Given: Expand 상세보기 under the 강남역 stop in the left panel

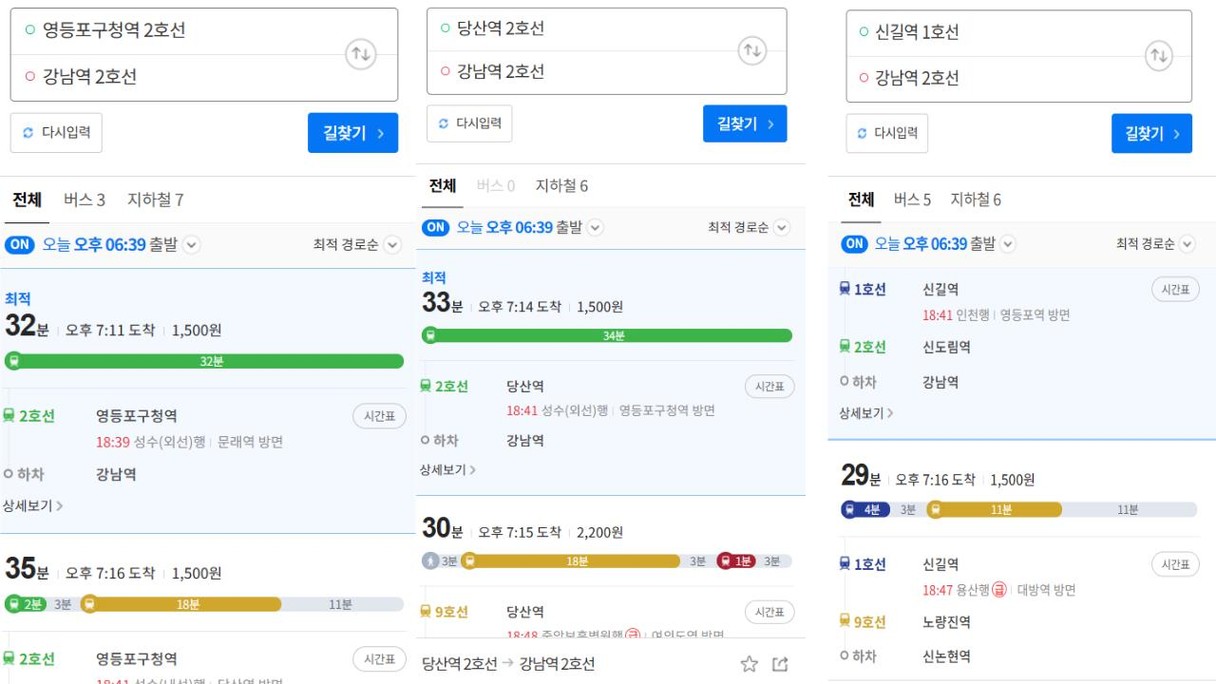Looking at the screenshot, I should (33, 506).
